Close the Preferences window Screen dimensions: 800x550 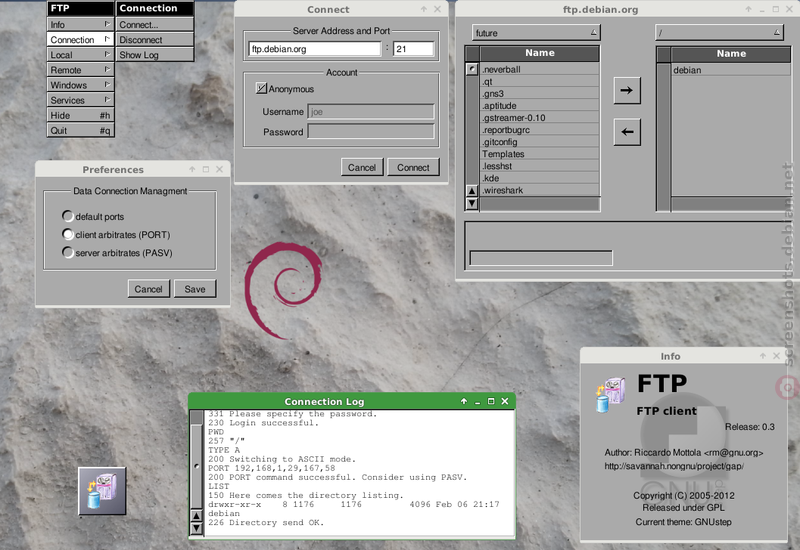click(x=219, y=169)
